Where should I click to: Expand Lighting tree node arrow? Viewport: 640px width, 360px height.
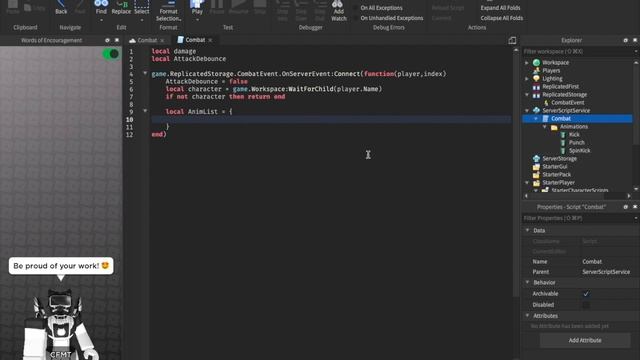tap(527, 78)
